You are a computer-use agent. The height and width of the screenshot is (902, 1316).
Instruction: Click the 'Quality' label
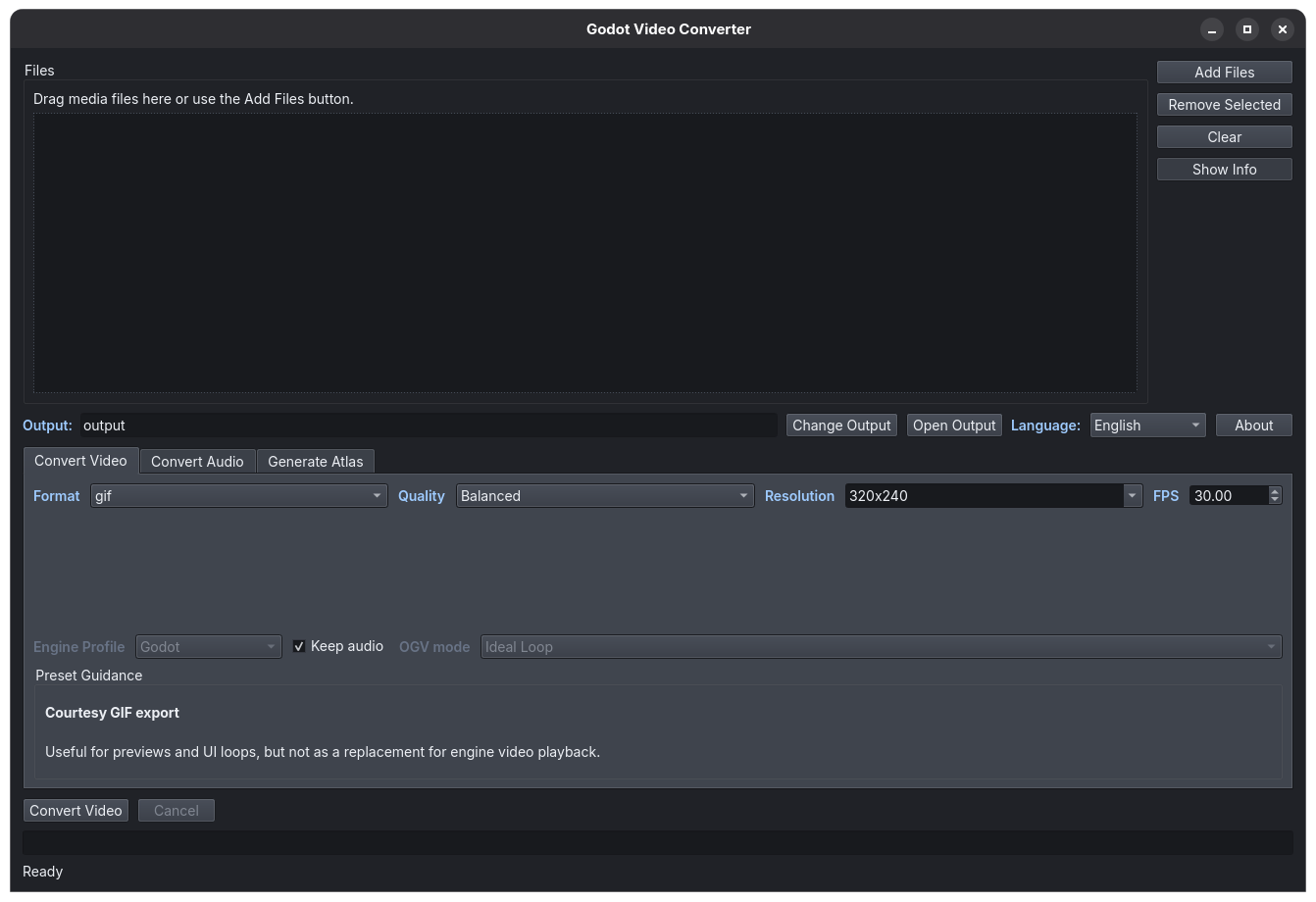click(422, 496)
